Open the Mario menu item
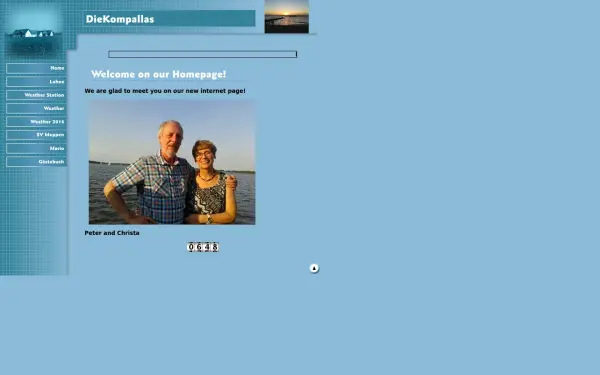This screenshot has height=375, width=600. coord(36,148)
